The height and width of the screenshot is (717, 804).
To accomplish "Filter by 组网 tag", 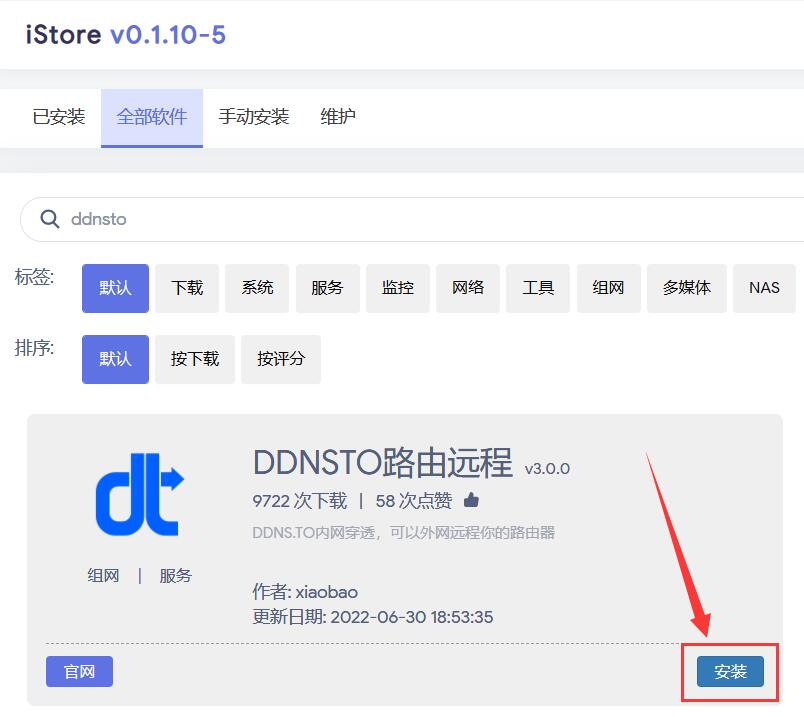I will [x=608, y=288].
